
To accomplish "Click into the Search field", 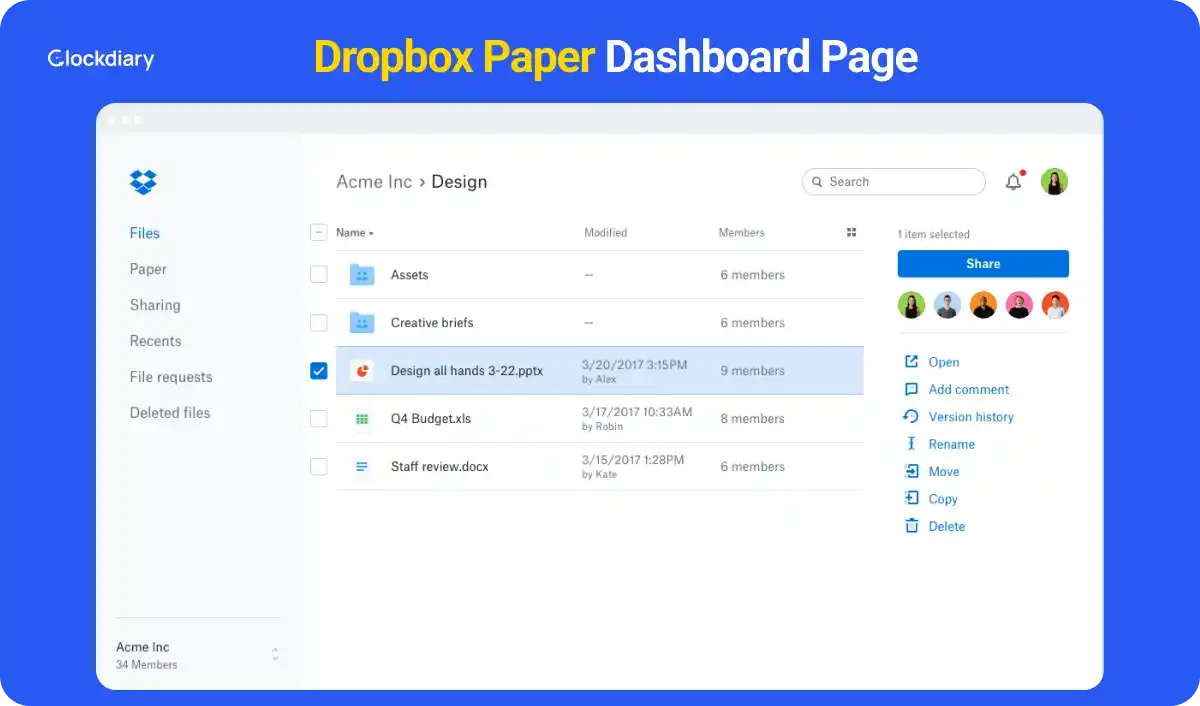I will [894, 182].
